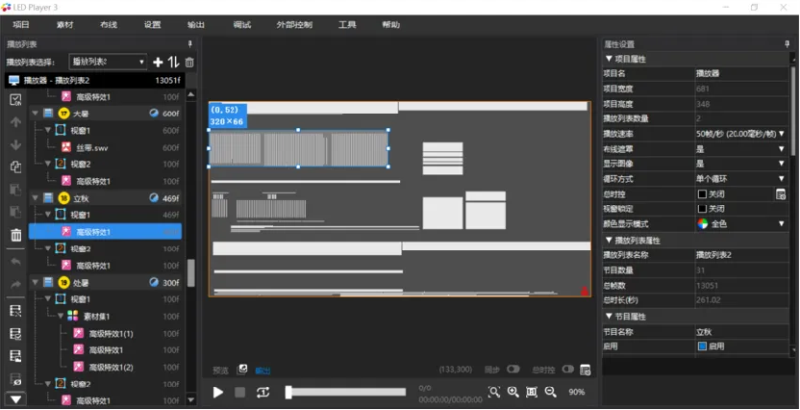This screenshot has width=800, height=410.
Task: Collapse the 素材集1 node
Action: 61,316
